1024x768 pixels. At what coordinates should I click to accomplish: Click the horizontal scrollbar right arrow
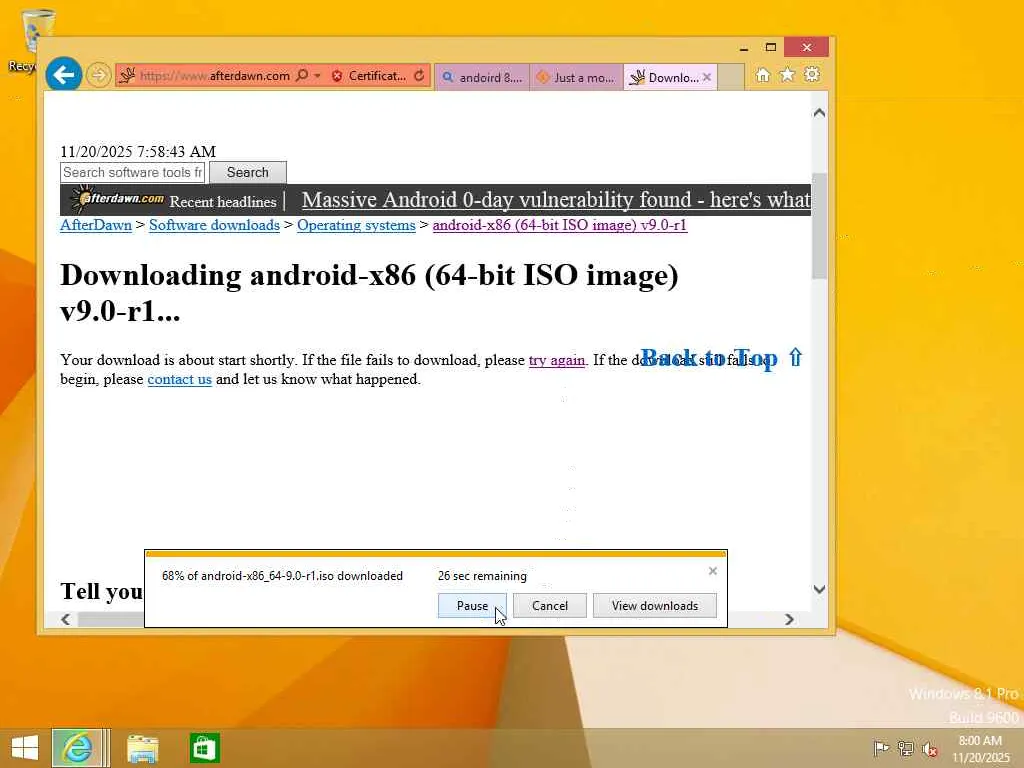(789, 619)
